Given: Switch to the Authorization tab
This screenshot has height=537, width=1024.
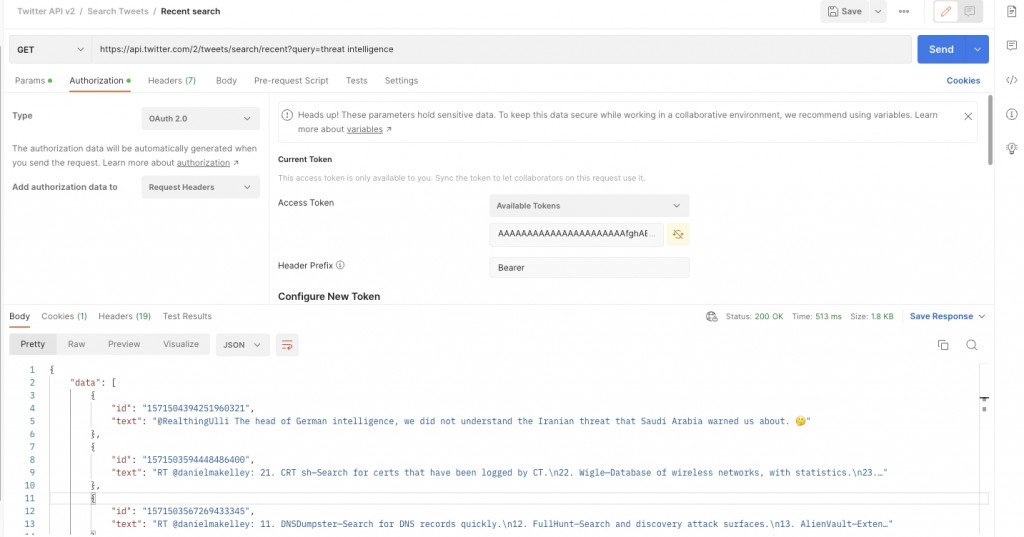Looking at the screenshot, I should click(100, 81).
